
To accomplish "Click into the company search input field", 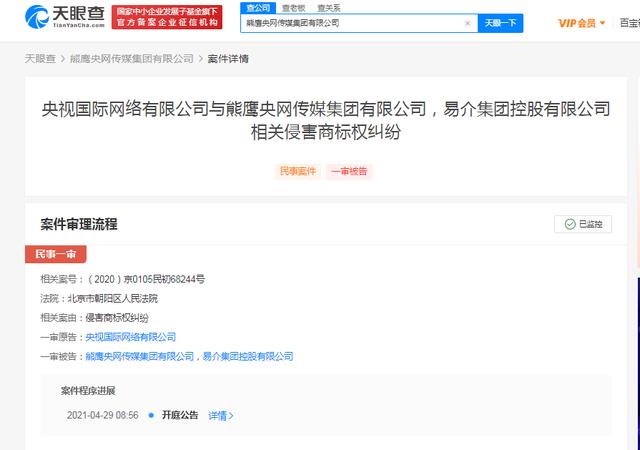I will point(350,22).
